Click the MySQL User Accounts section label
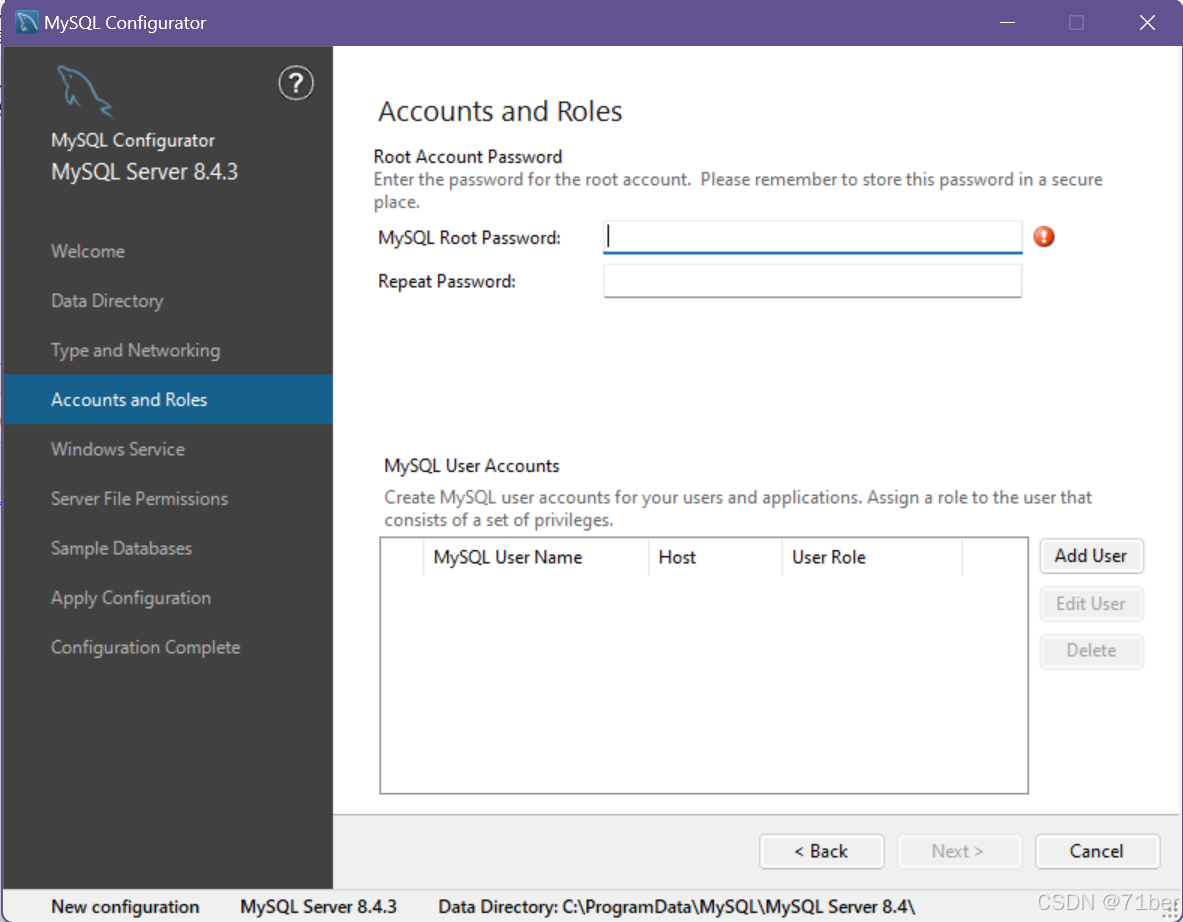1183x922 pixels. (472, 466)
